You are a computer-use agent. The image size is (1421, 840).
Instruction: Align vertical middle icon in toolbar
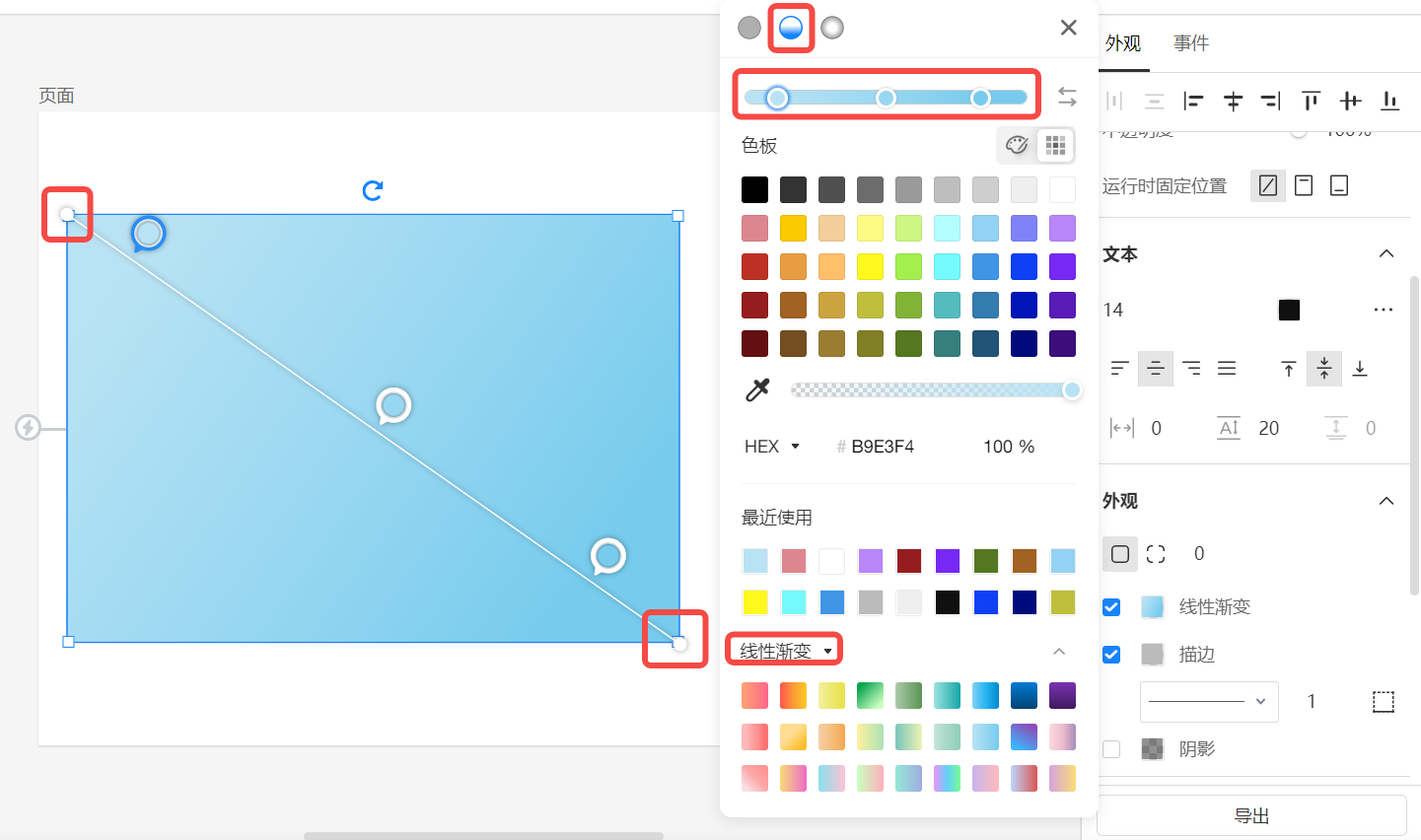pyautogui.click(x=1351, y=101)
